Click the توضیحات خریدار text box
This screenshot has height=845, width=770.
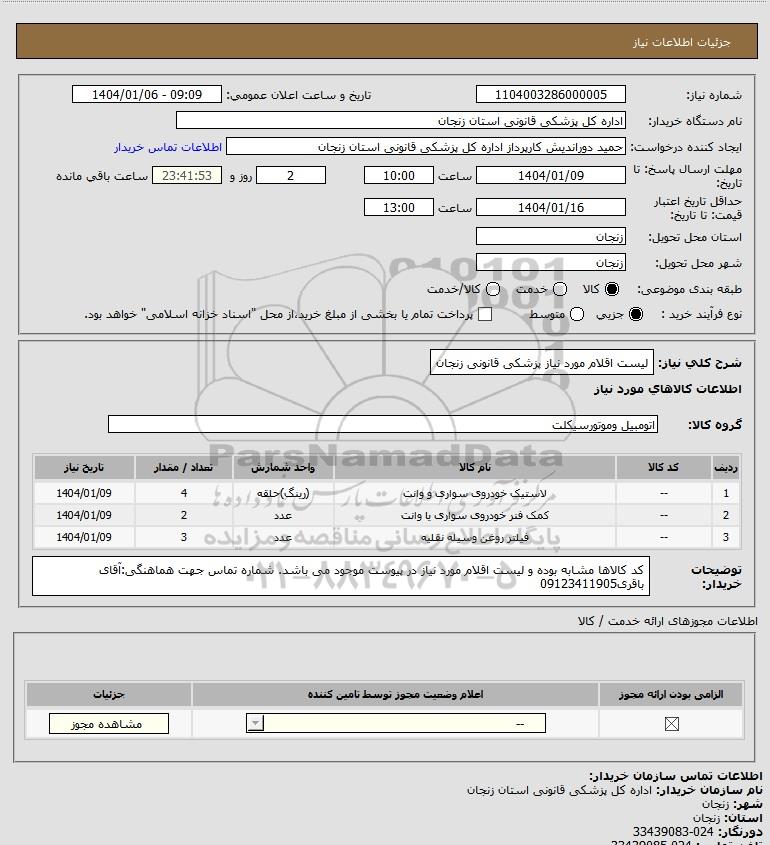click(341, 577)
